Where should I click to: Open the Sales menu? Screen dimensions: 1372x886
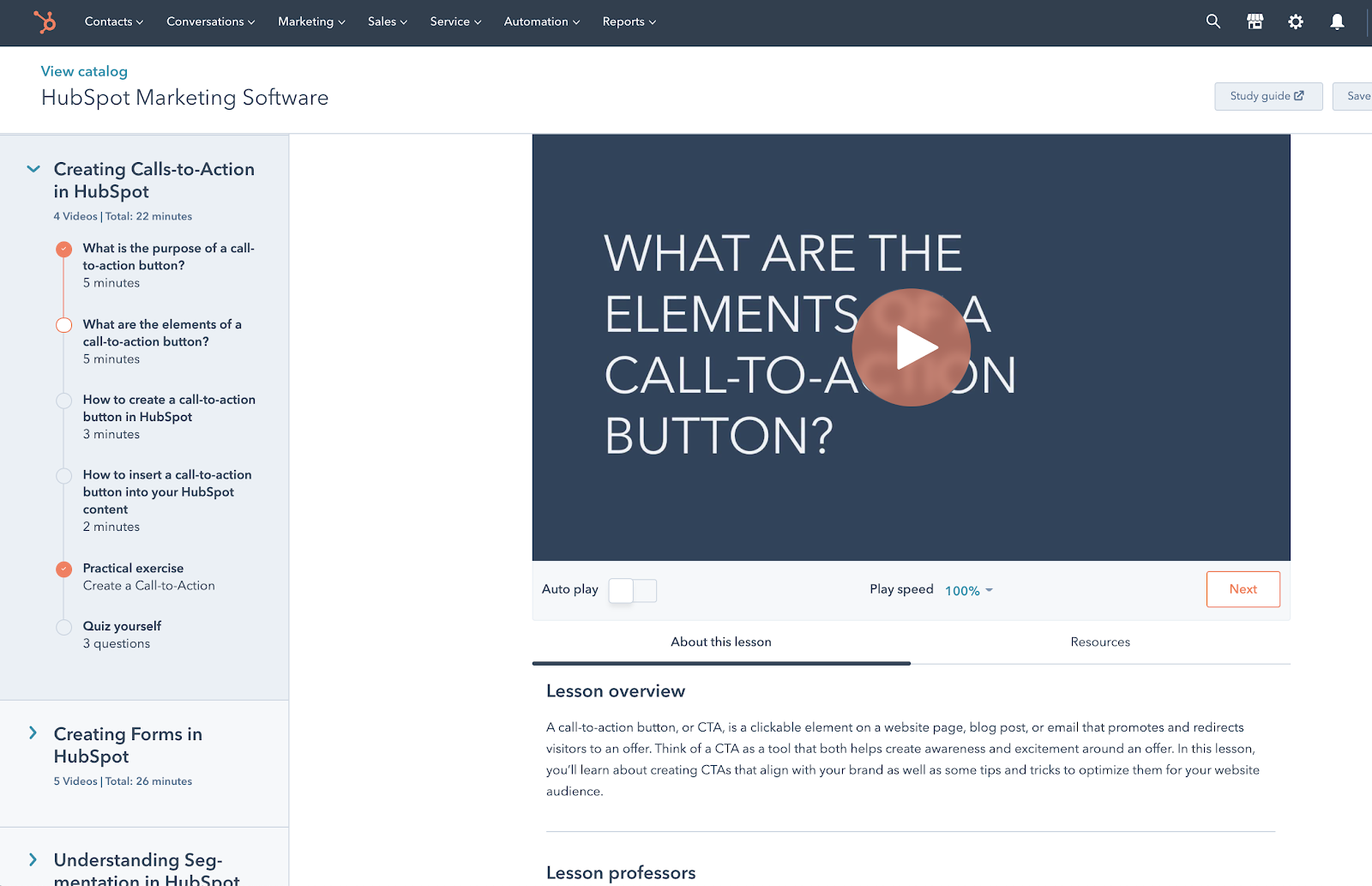click(388, 21)
